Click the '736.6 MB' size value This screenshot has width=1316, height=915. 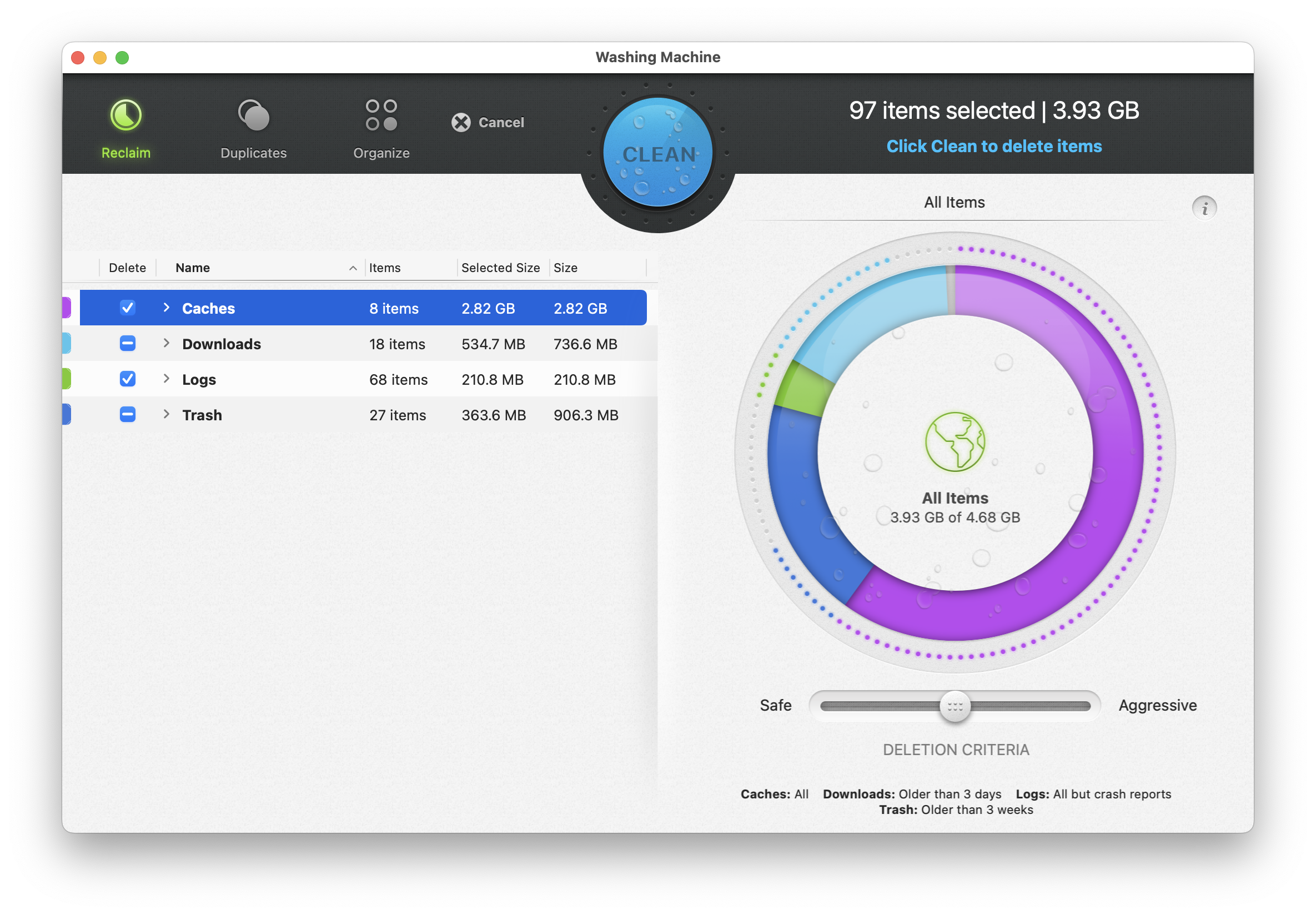tap(585, 344)
